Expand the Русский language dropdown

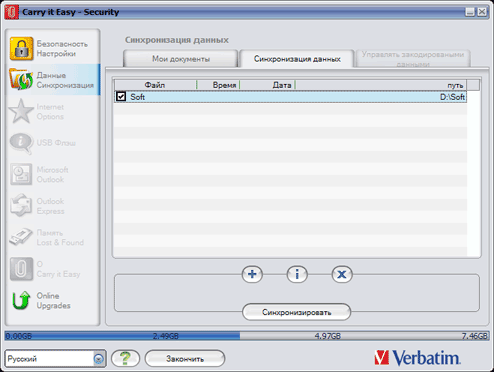pos(99,359)
